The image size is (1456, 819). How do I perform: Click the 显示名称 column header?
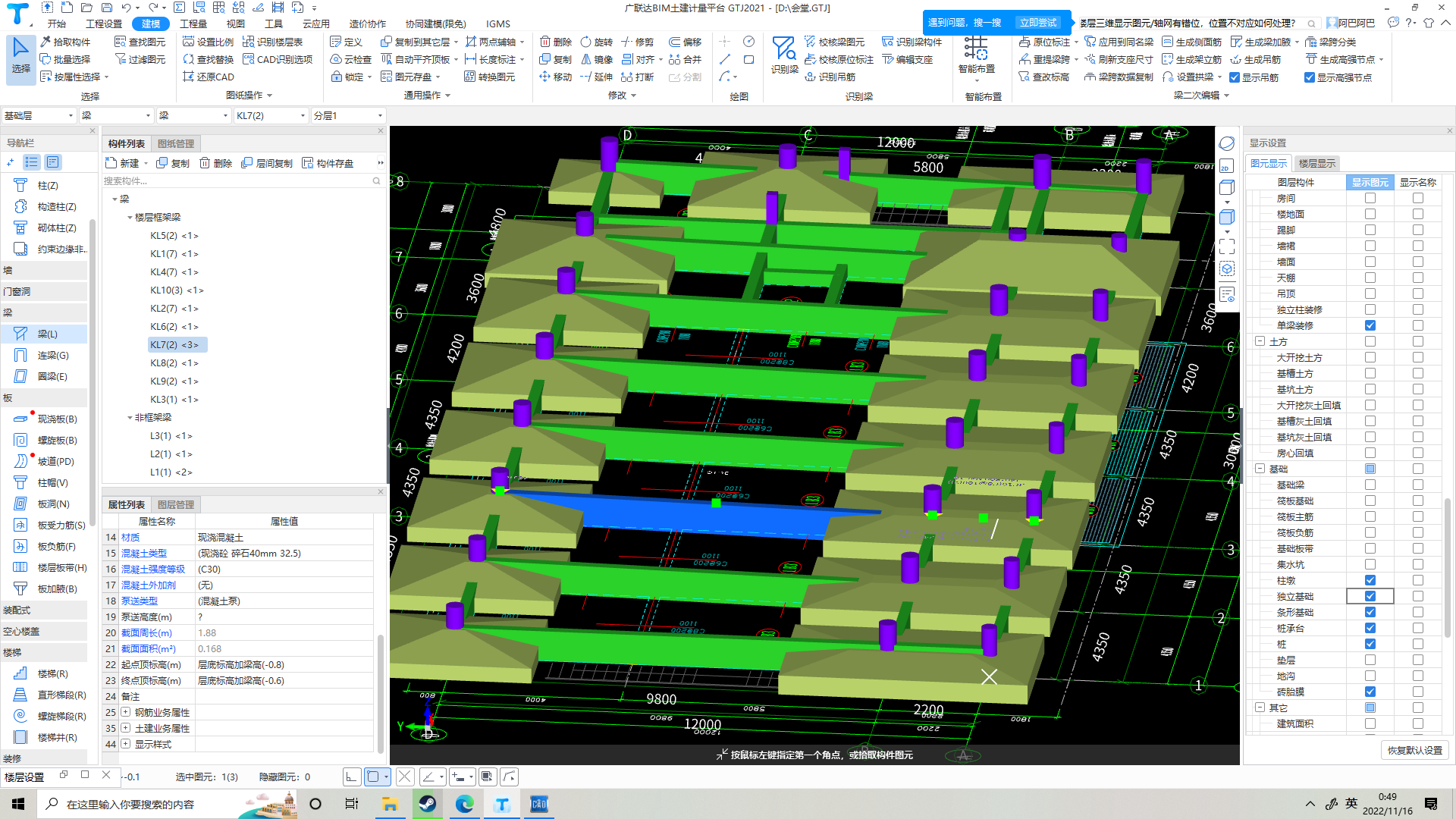[x=1418, y=182]
